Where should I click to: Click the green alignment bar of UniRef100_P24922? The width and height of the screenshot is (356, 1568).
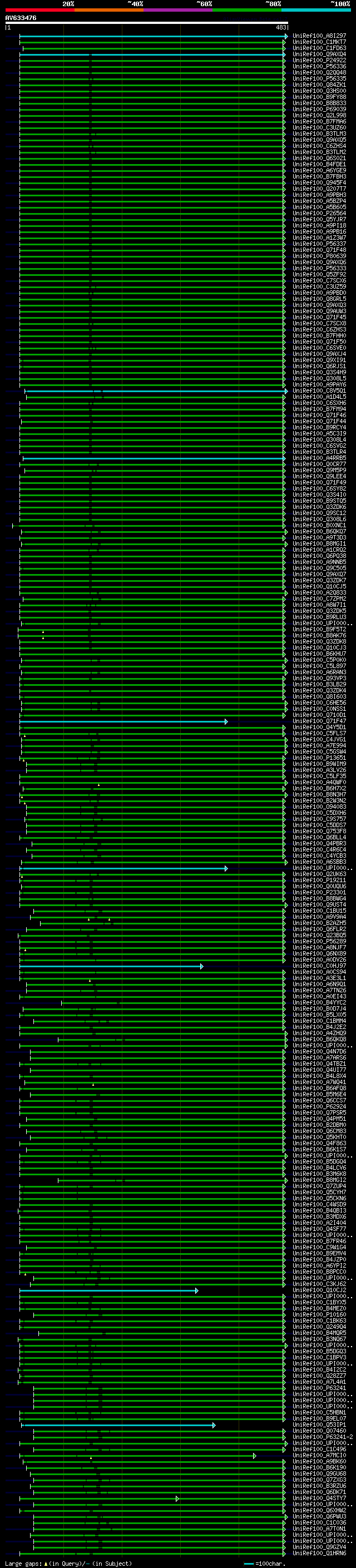152,60
